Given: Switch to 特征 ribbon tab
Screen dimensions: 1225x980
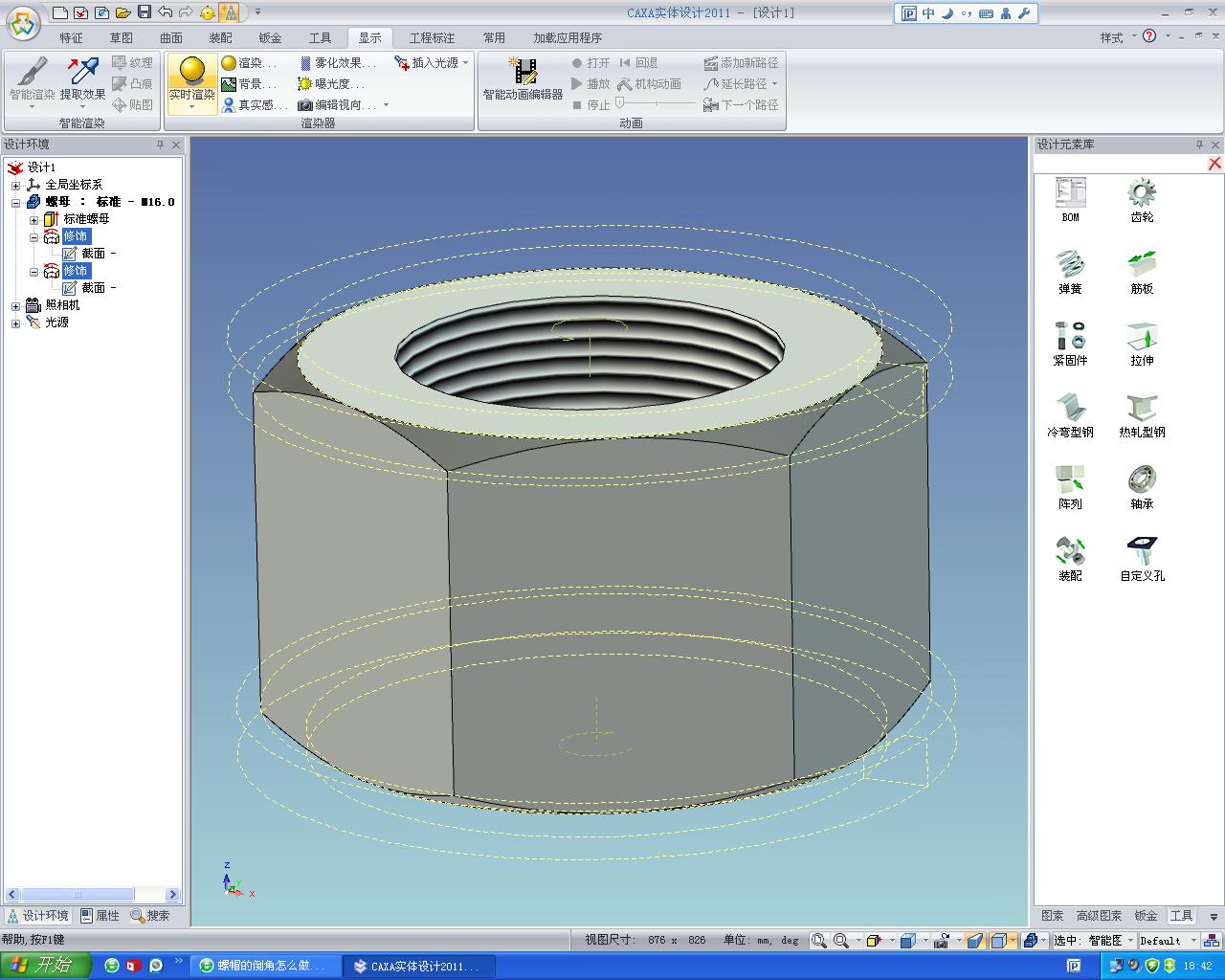Looking at the screenshot, I should pos(71,37).
